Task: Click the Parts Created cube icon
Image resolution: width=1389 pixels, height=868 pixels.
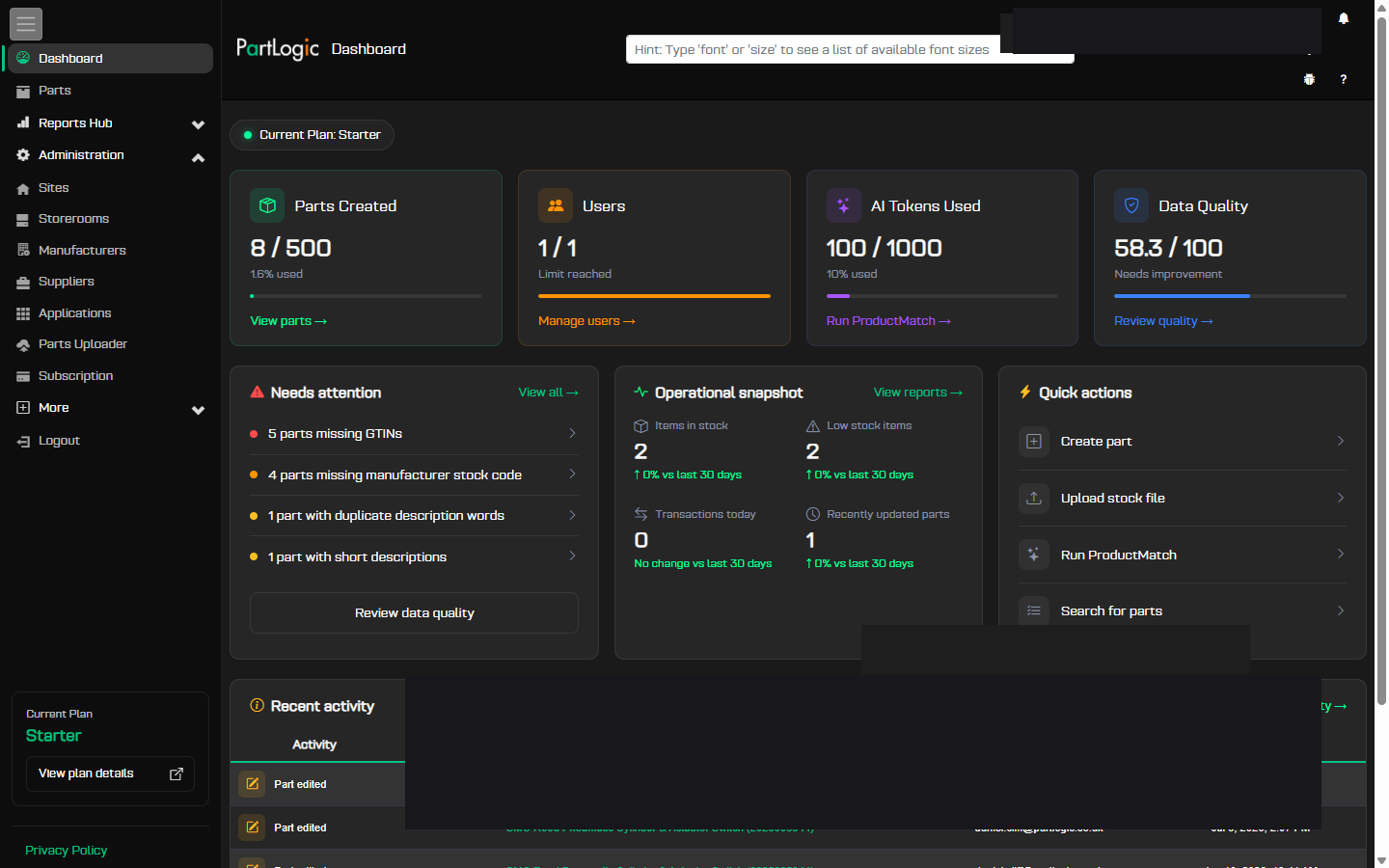Action: (267, 205)
